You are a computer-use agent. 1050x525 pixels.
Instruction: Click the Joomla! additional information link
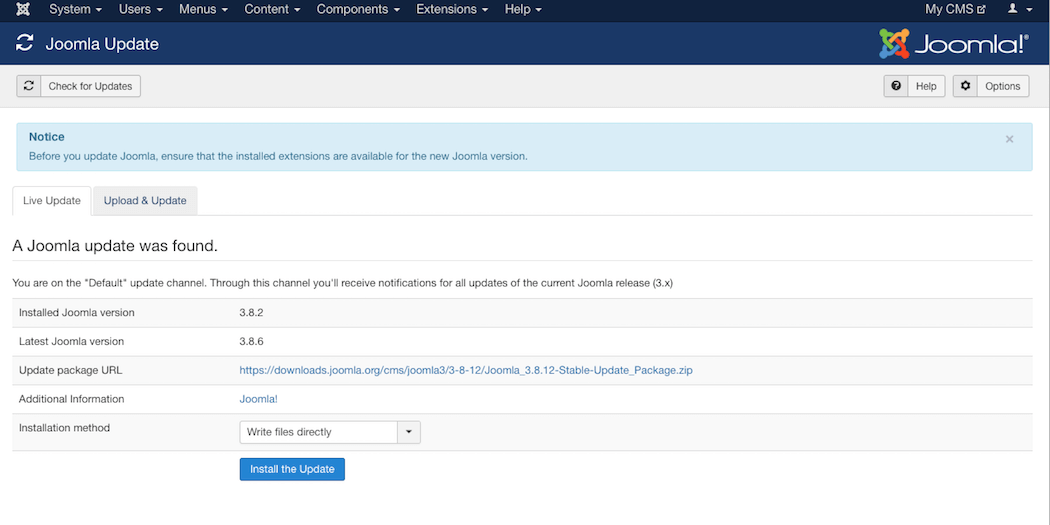point(258,399)
